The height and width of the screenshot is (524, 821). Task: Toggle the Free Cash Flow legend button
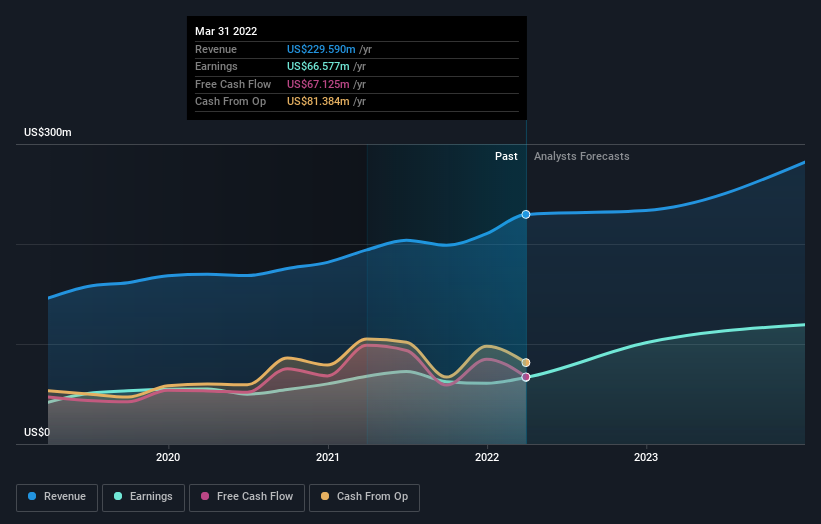[247, 497]
